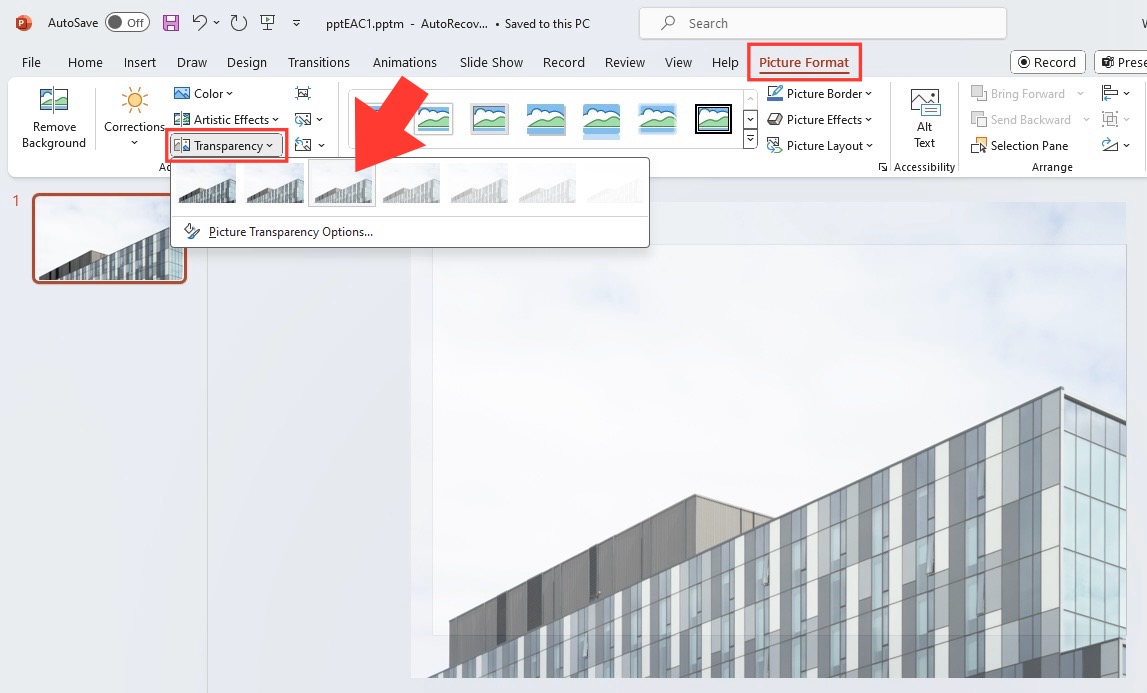Open the Picture Styles dialog launcher
The width and height of the screenshot is (1147, 693).
(883, 168)
